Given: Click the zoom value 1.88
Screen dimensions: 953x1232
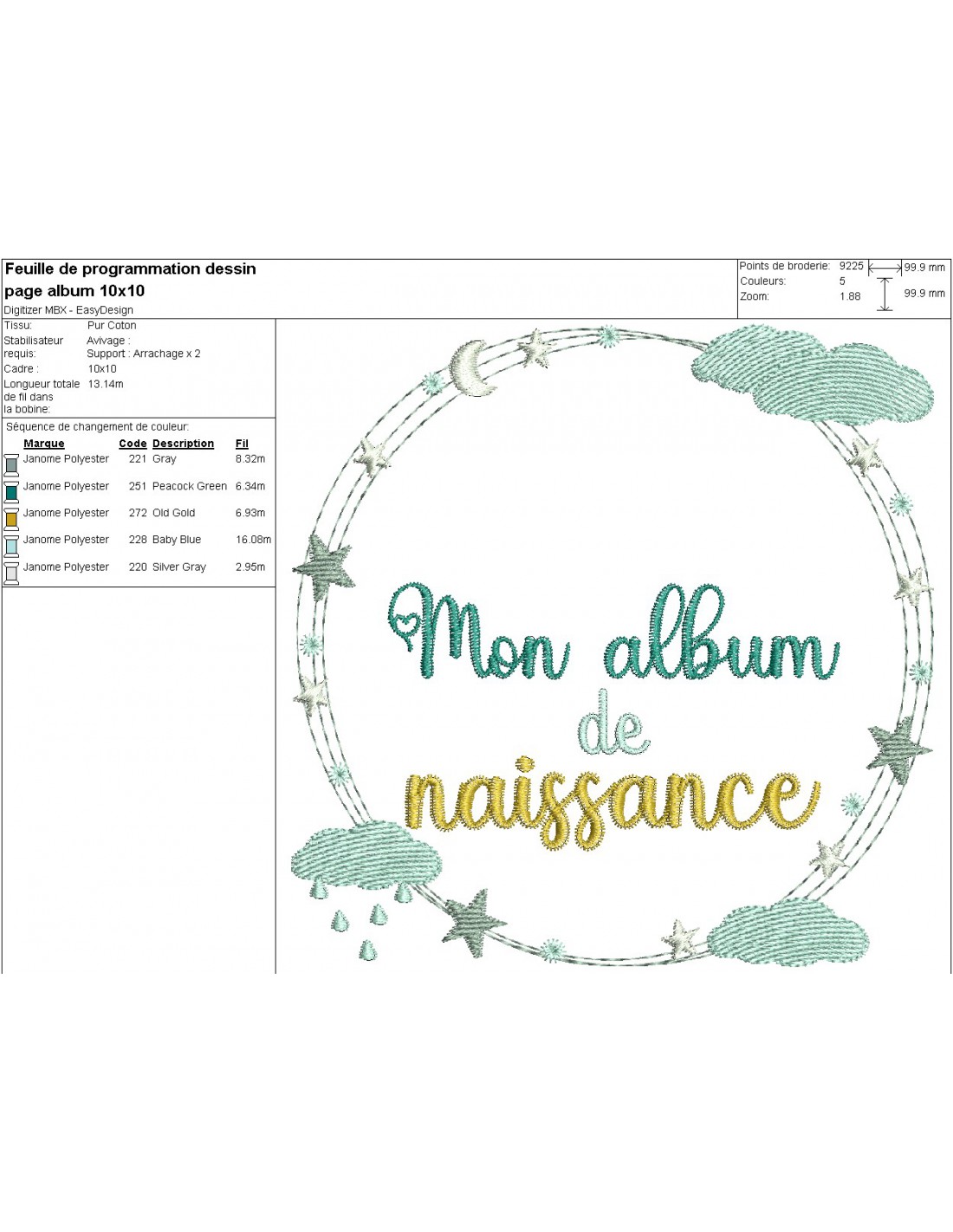Looking at the screenshot, I should (850, 296).
